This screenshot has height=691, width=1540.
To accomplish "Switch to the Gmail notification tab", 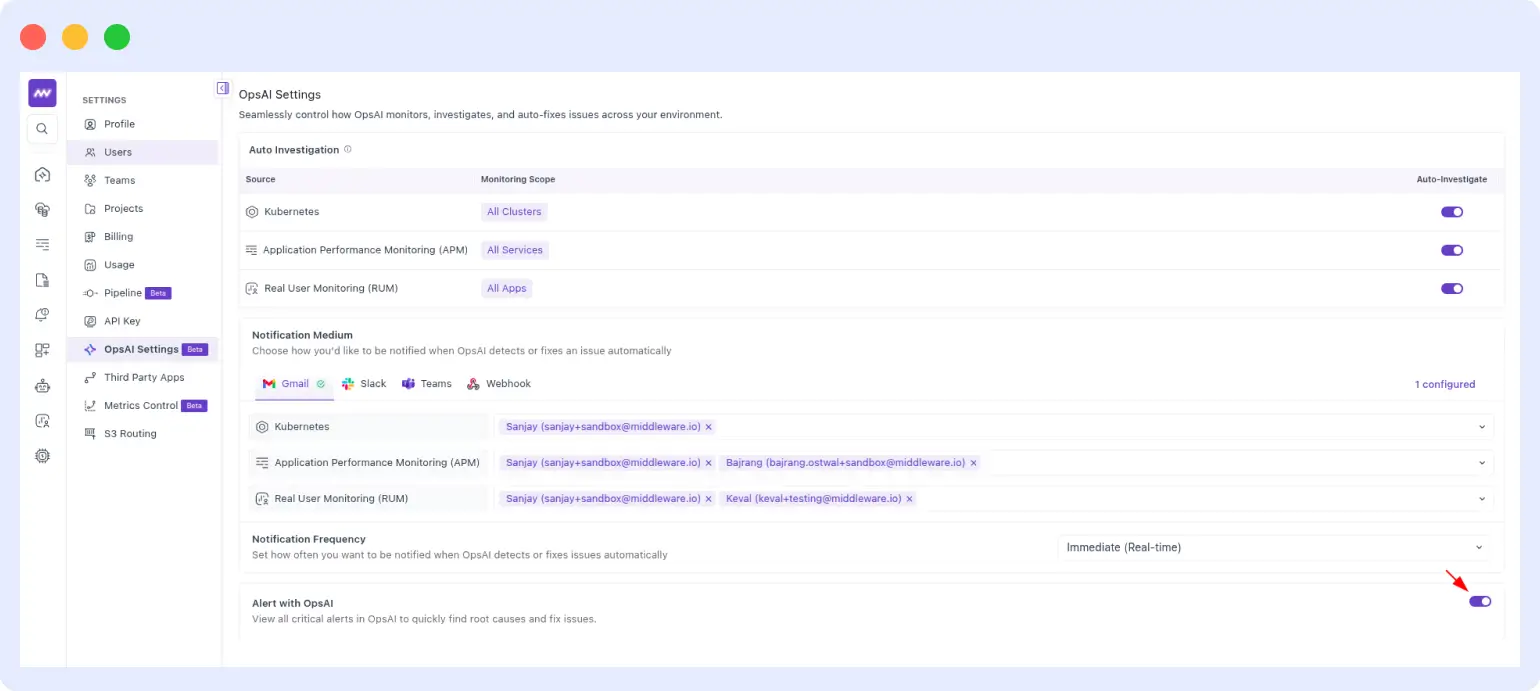I will coord(294,384).
